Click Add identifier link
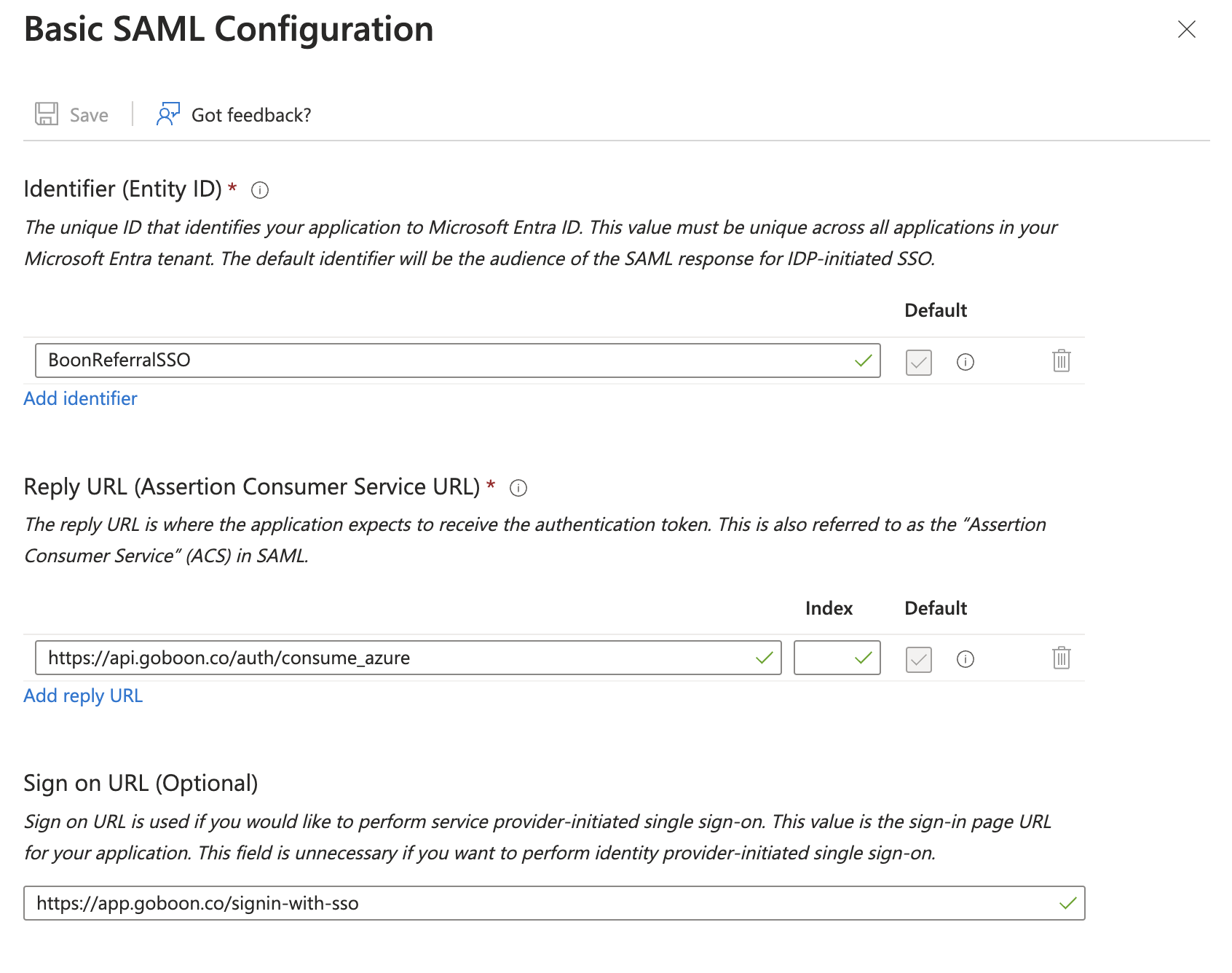The width and height of the screenshot is (1232, 973). [x=80, y=398]
